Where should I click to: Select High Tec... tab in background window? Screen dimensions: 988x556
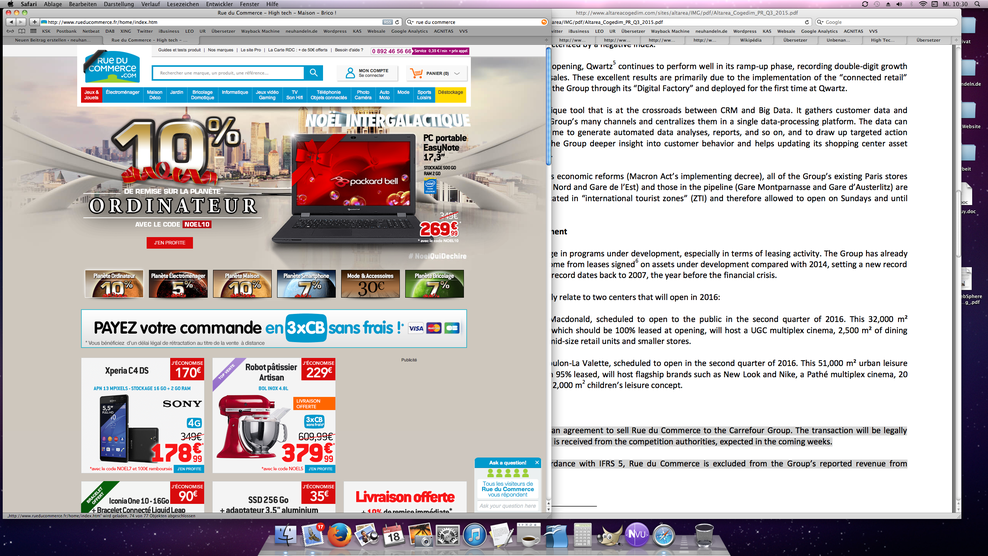(882, 40)
